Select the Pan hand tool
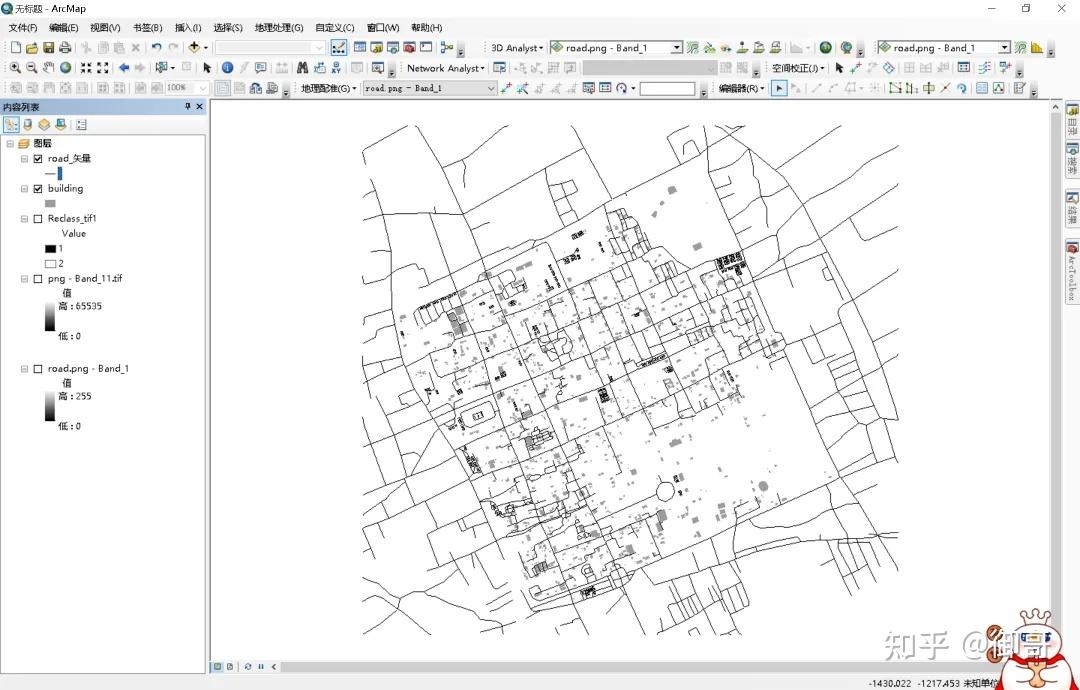Screen dimensions: 1080x690 coord(49,68)
